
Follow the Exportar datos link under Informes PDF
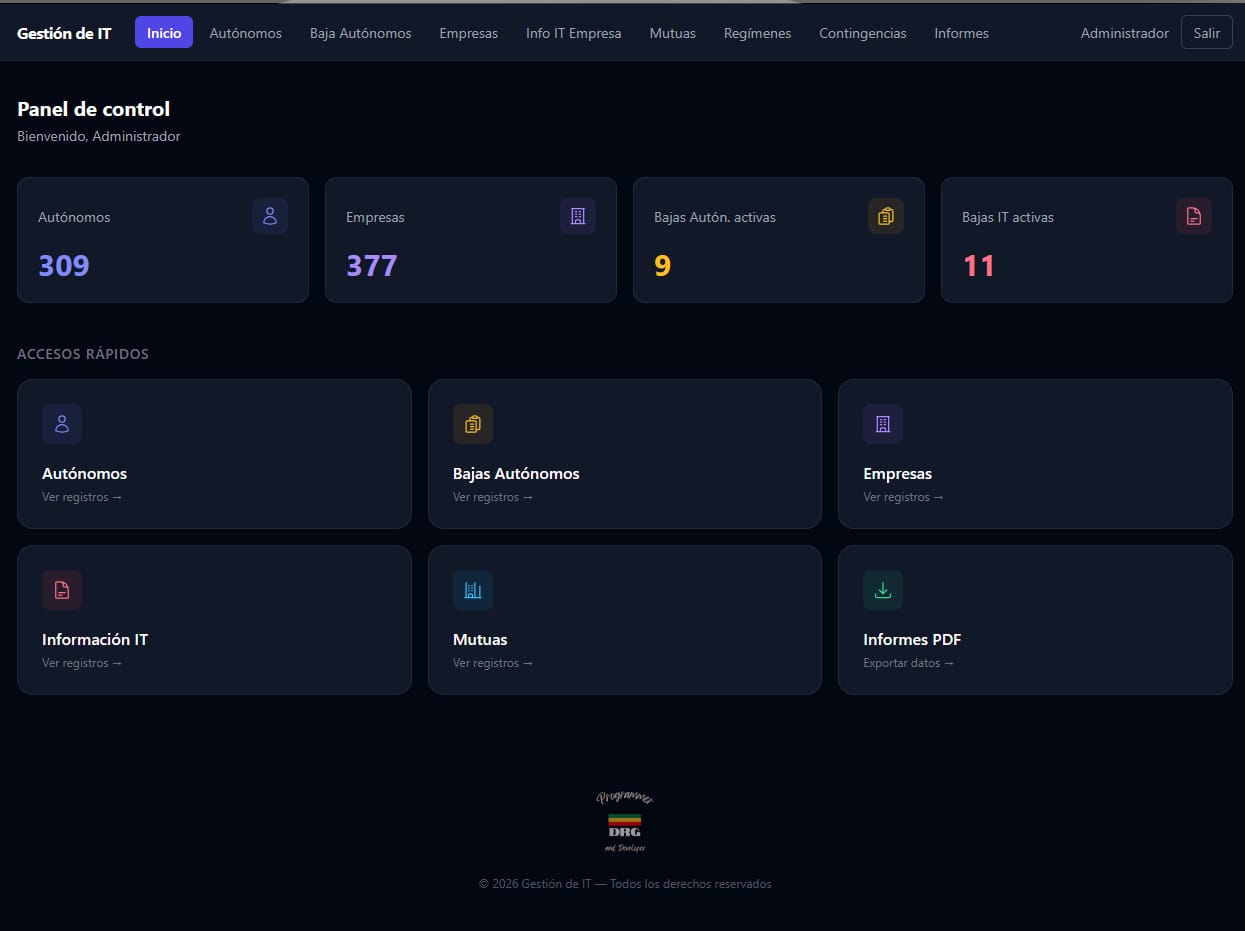(908, 663)
